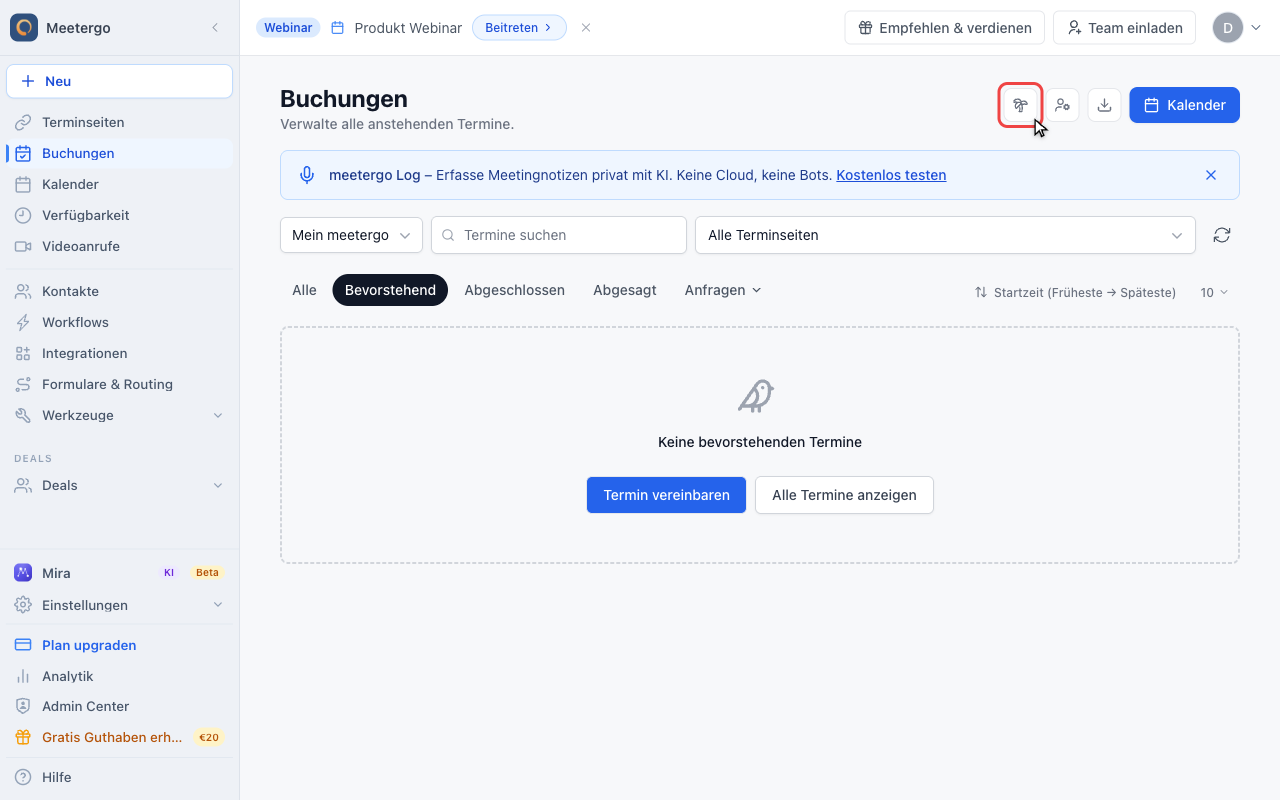Focus the Termine suchen search field
Image resolution: width=1280 pixels, height=800 pixels.
tap(559, 235)
